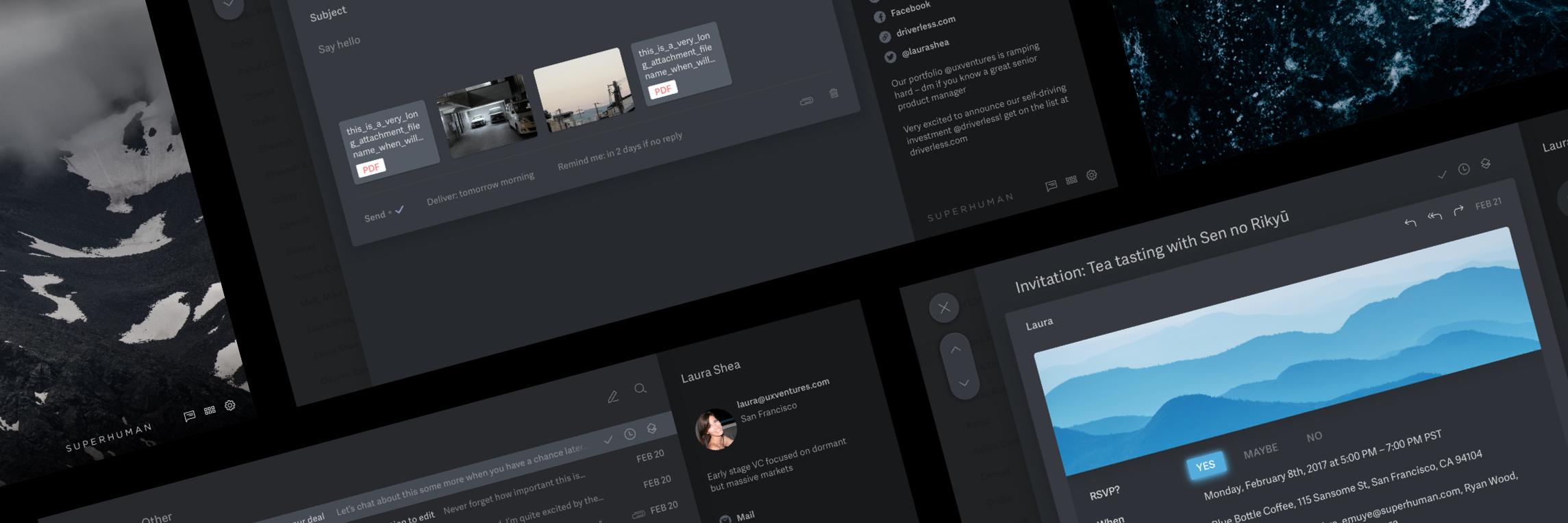This screenshot has width=1568, height=523.
Task: Click the layers icon on the highlighted inbox row
Action: pos(651,428)
